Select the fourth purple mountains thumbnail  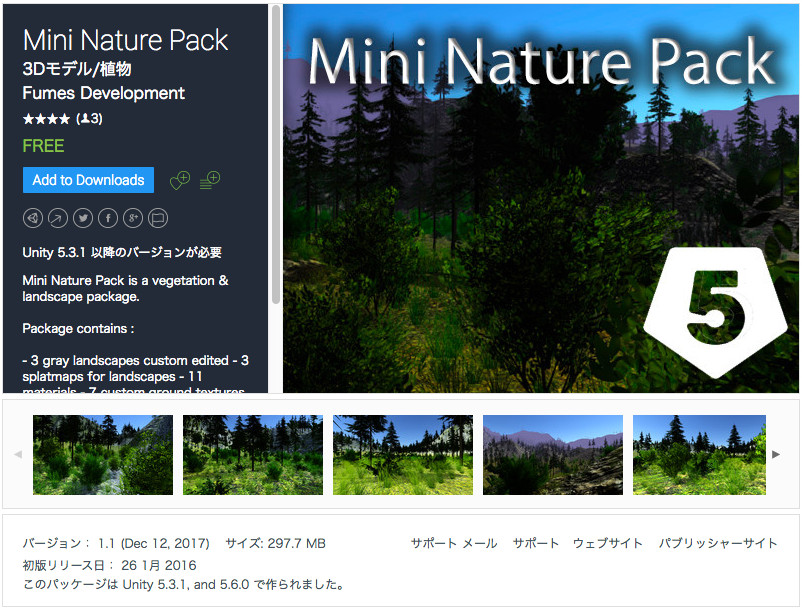tap(553, 455)
